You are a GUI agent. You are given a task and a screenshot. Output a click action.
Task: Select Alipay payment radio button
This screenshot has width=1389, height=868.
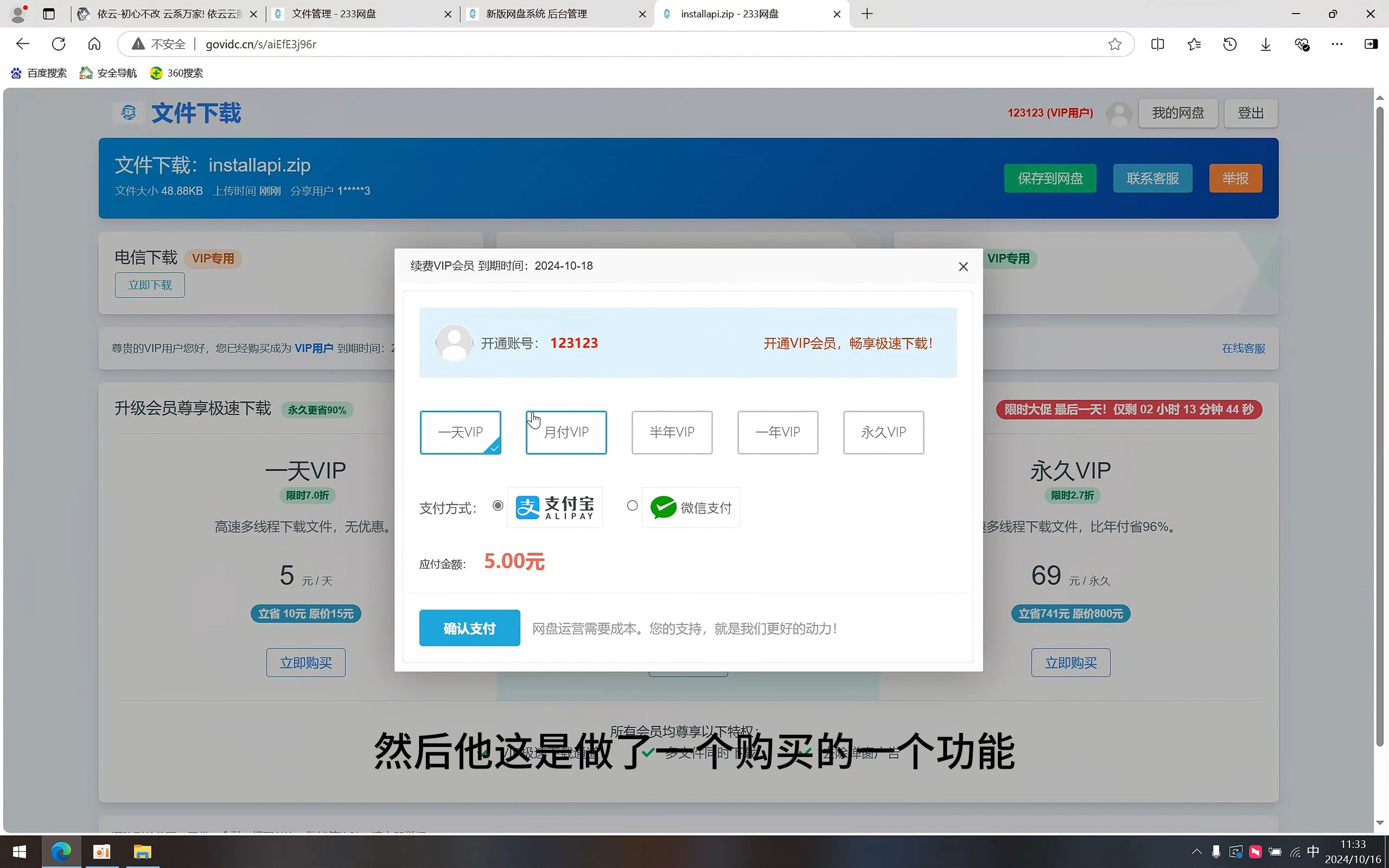pyautogui.click(x=498, y=506)
